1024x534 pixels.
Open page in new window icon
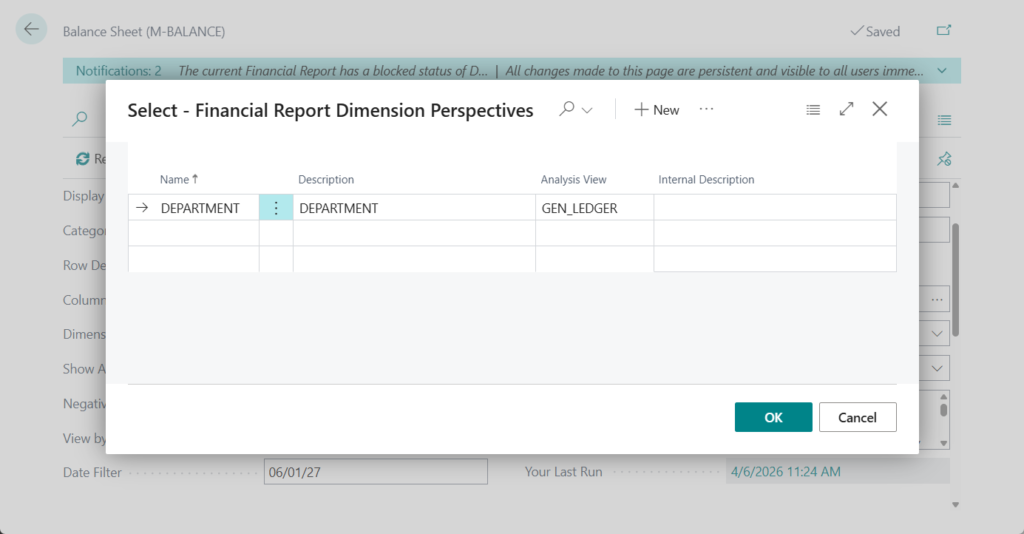(x=943, y=31)
